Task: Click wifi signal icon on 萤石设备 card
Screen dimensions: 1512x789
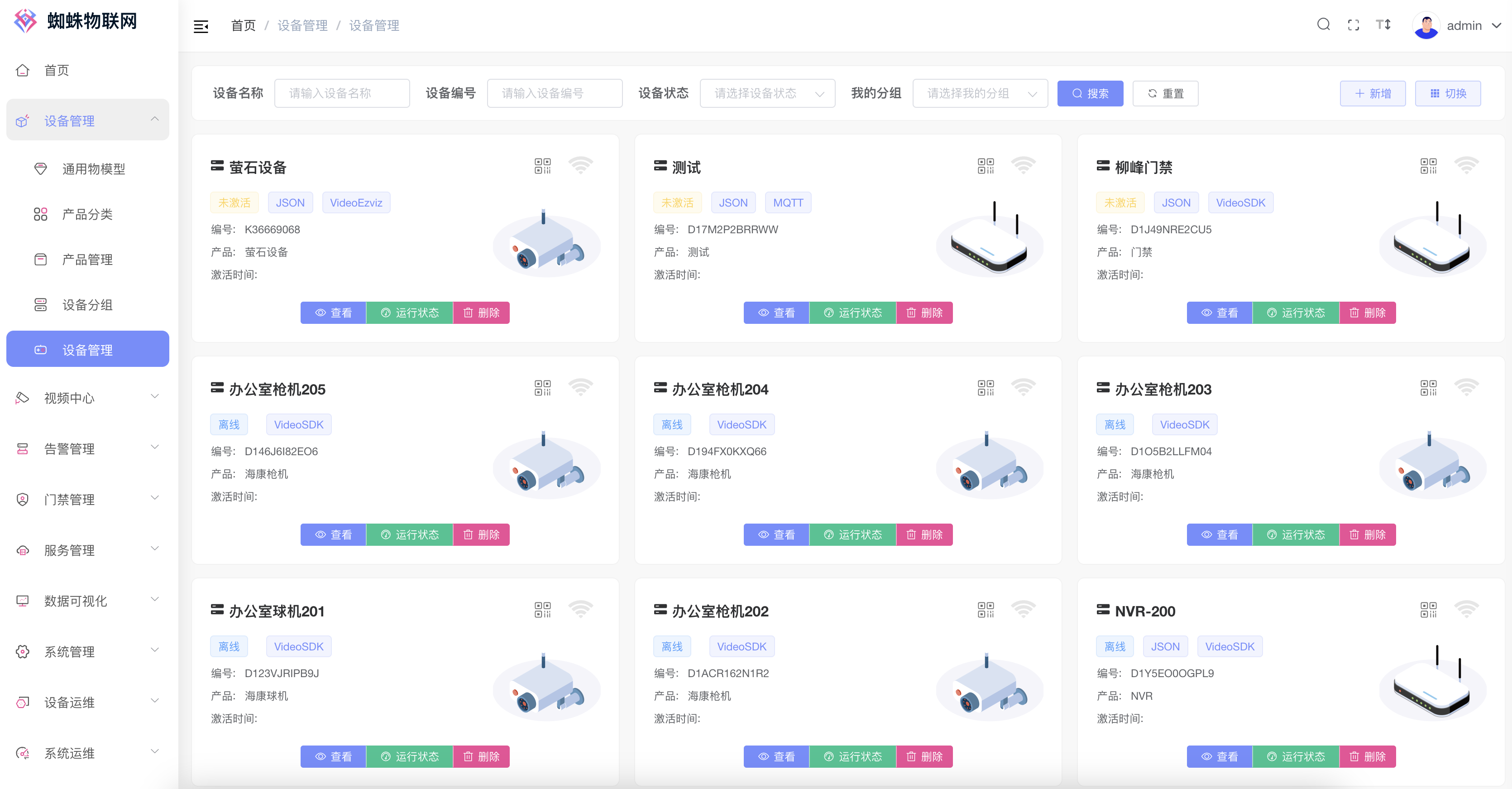Action: (580, 166)
